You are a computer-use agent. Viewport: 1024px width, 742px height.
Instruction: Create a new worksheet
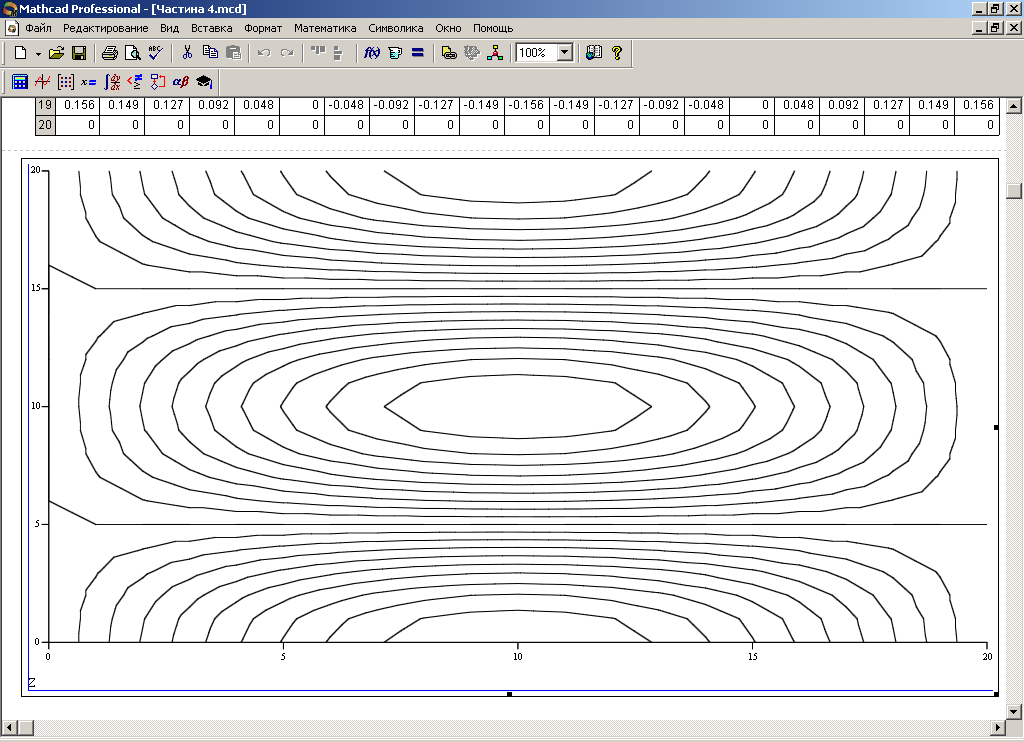[20, 53]
